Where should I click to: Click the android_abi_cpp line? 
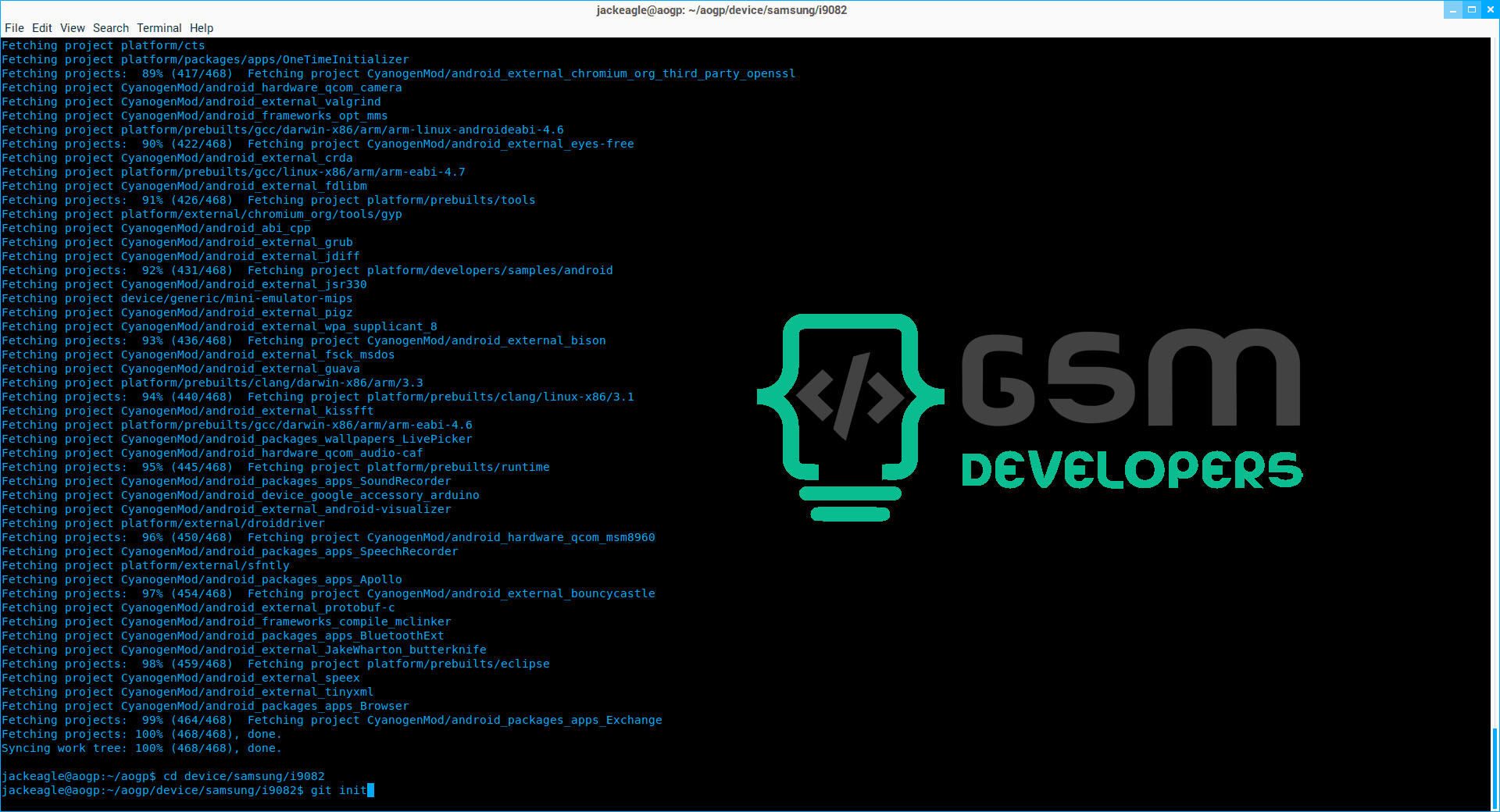(x=156, y=228)
